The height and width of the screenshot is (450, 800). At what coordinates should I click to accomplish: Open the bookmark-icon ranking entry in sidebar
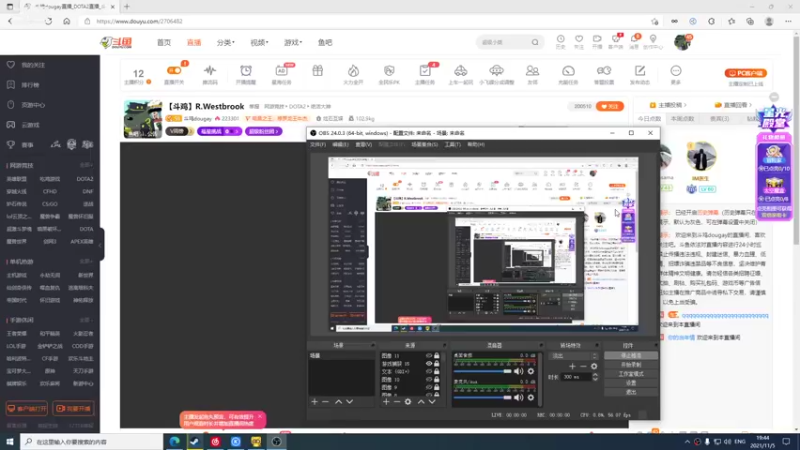tap(24, 85)
